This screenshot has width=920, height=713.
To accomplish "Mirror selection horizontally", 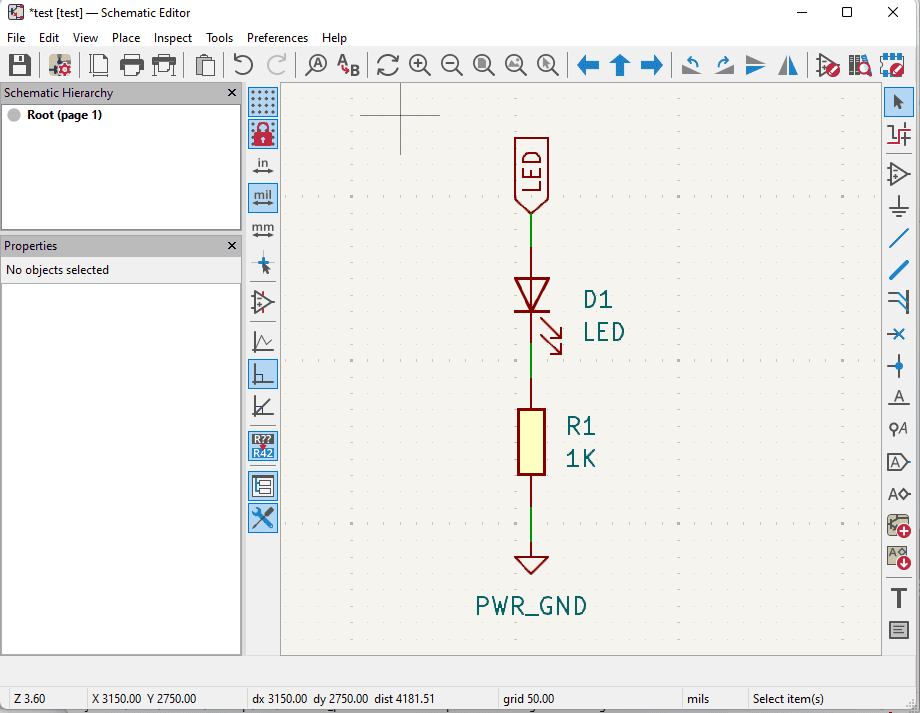I will coord(788,65).
